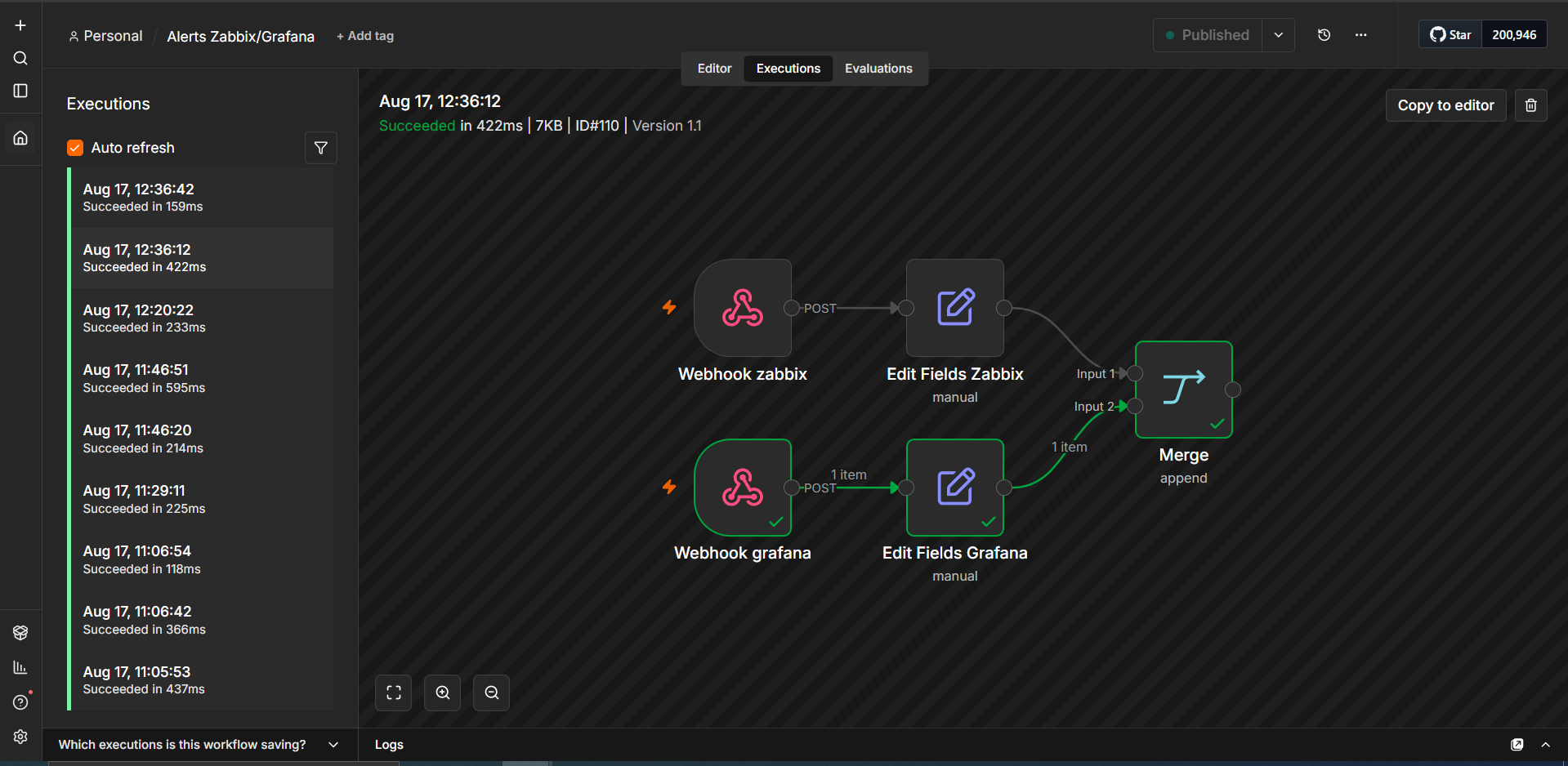1568x766 pixels.
Task: Uncheck the Auto refresh checkbox
Action: (75, 148)
